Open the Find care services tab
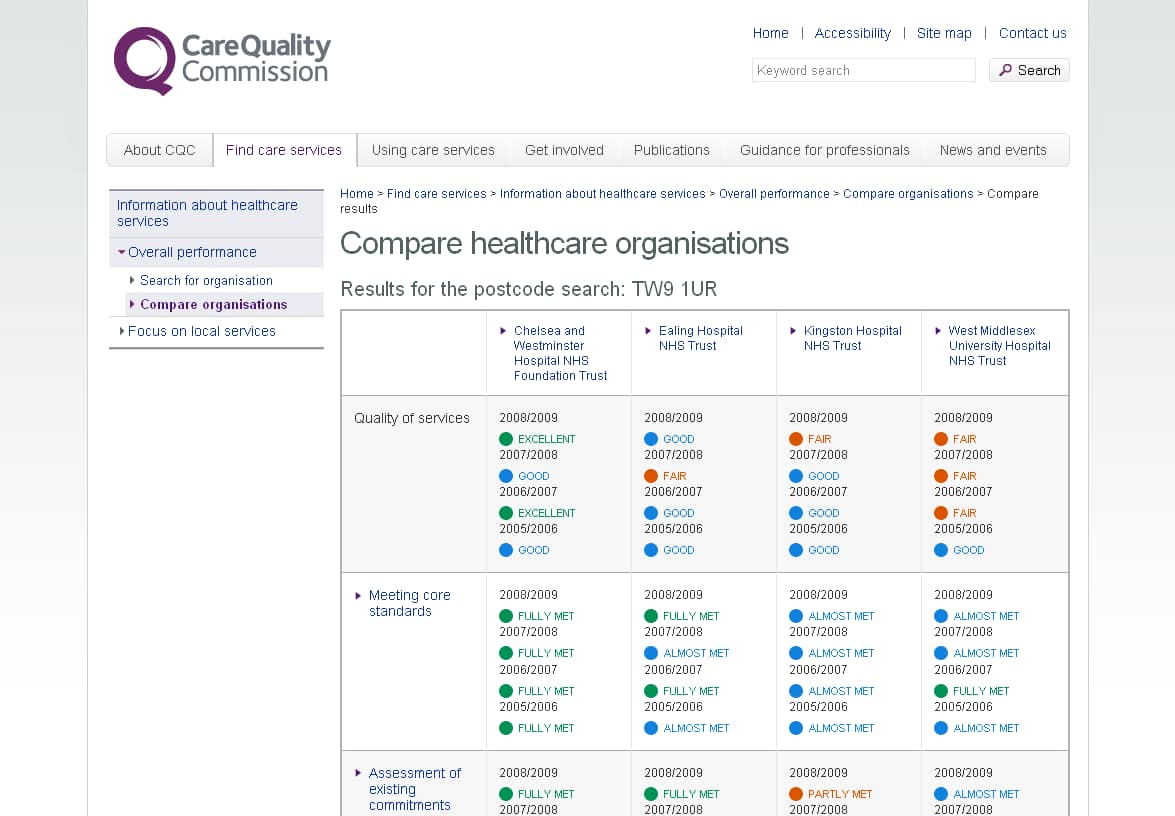The image size is (1175, 816). point(284,150)
